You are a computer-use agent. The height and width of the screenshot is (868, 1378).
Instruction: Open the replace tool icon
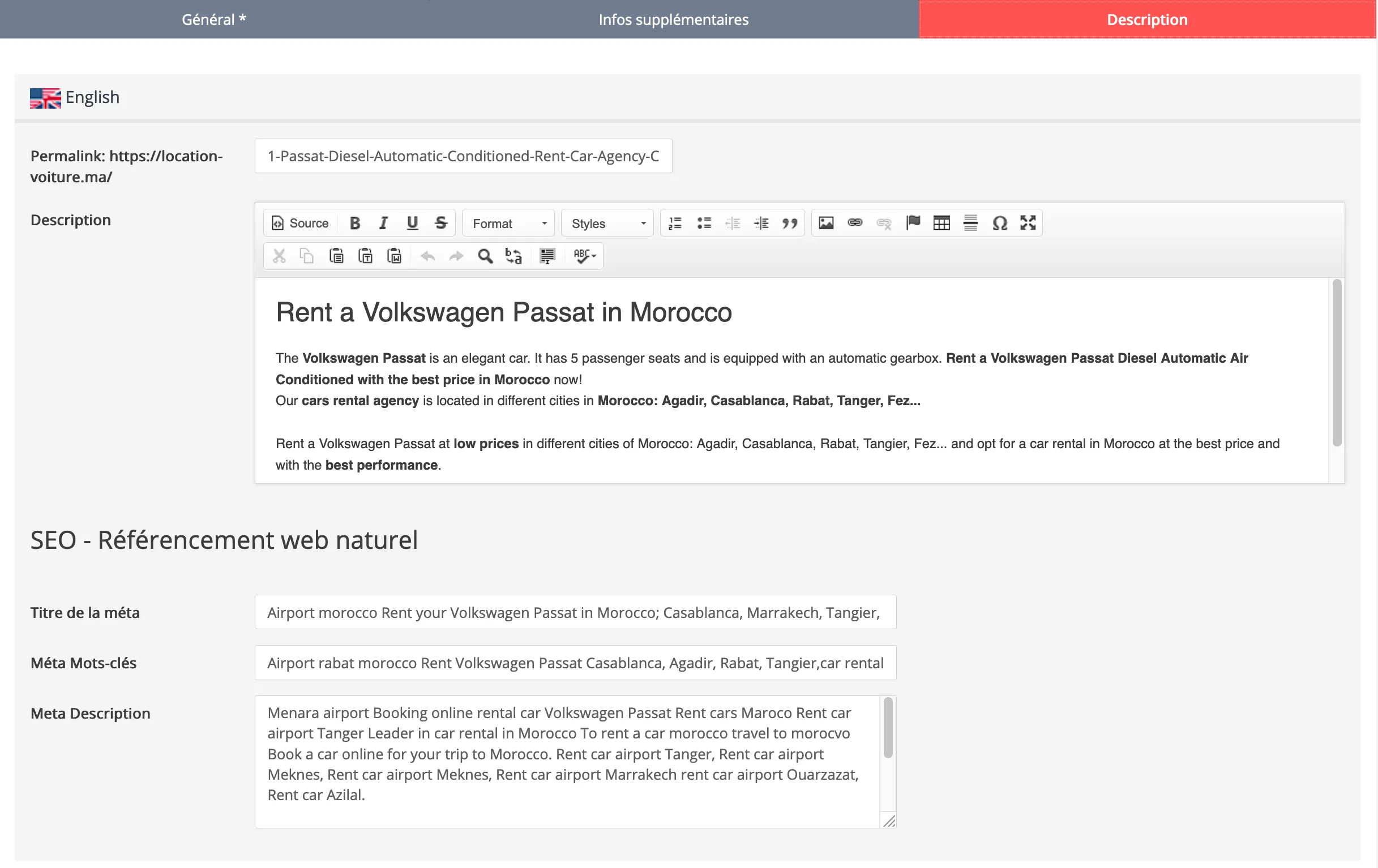(513, 256)
